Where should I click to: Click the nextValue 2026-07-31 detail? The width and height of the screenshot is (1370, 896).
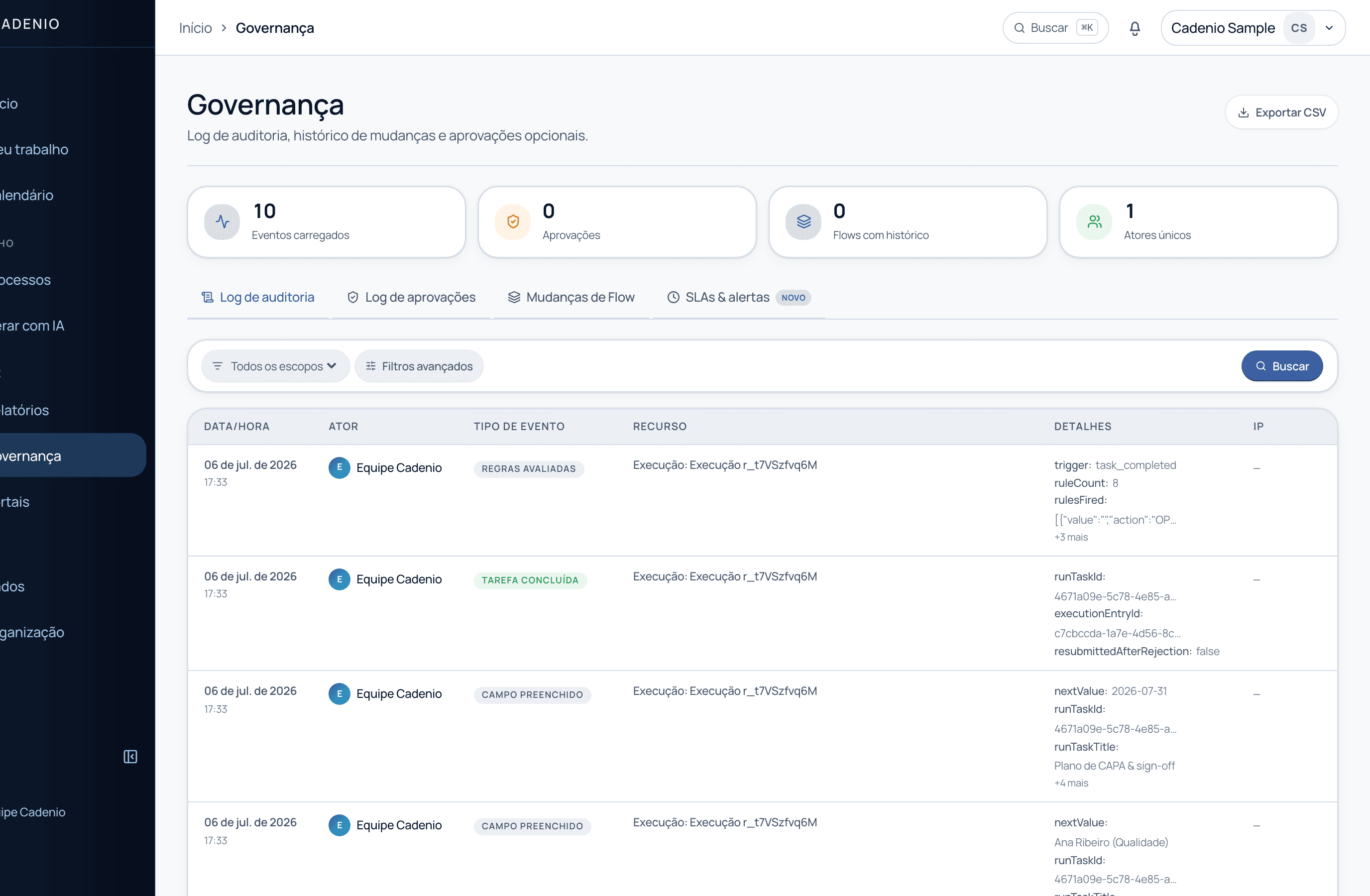pos(1111,691)
